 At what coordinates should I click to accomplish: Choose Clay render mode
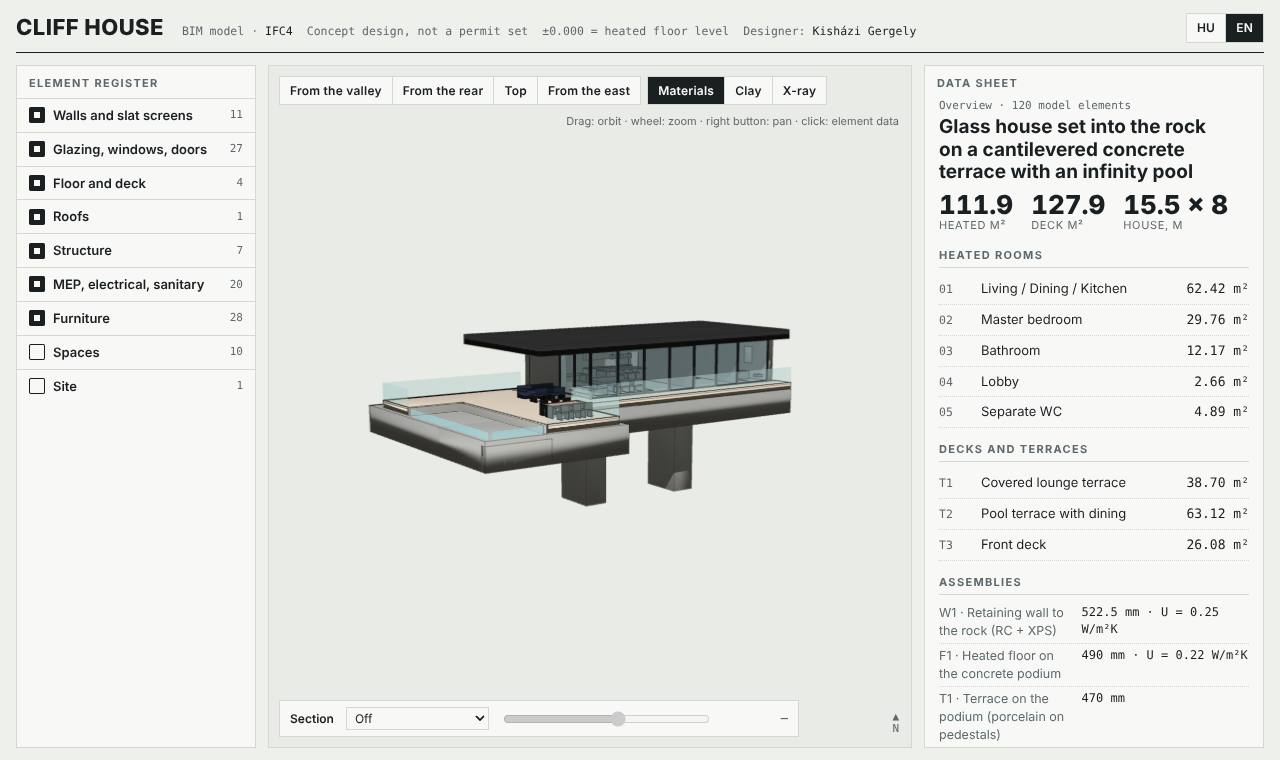click(x=748, y=91)
